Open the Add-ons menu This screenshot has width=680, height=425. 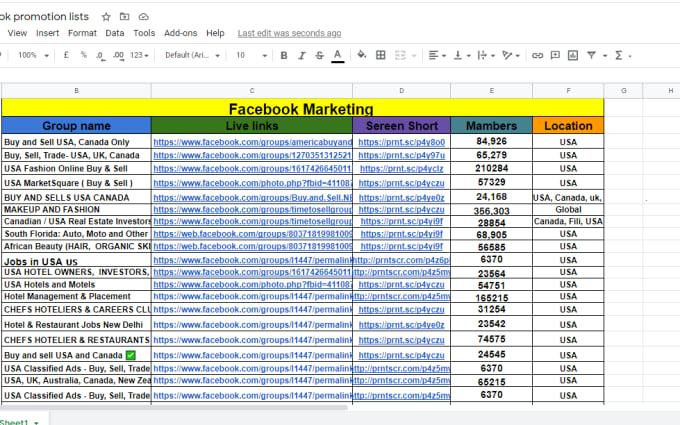click(180, 33)
